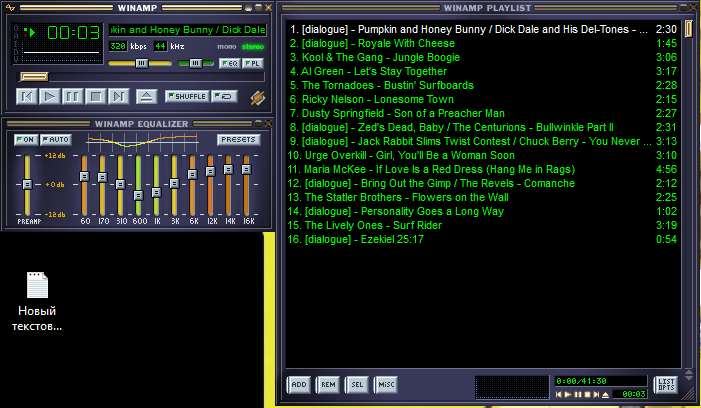Click the 170 Hz equalizer band slider

pyautogui.click(x=102, y=177)
